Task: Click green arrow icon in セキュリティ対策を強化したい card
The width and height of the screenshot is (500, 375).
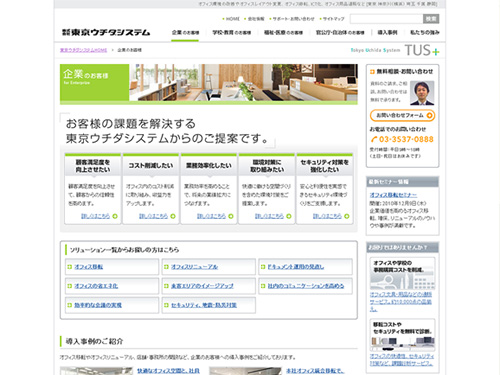Action: (347, 216)
